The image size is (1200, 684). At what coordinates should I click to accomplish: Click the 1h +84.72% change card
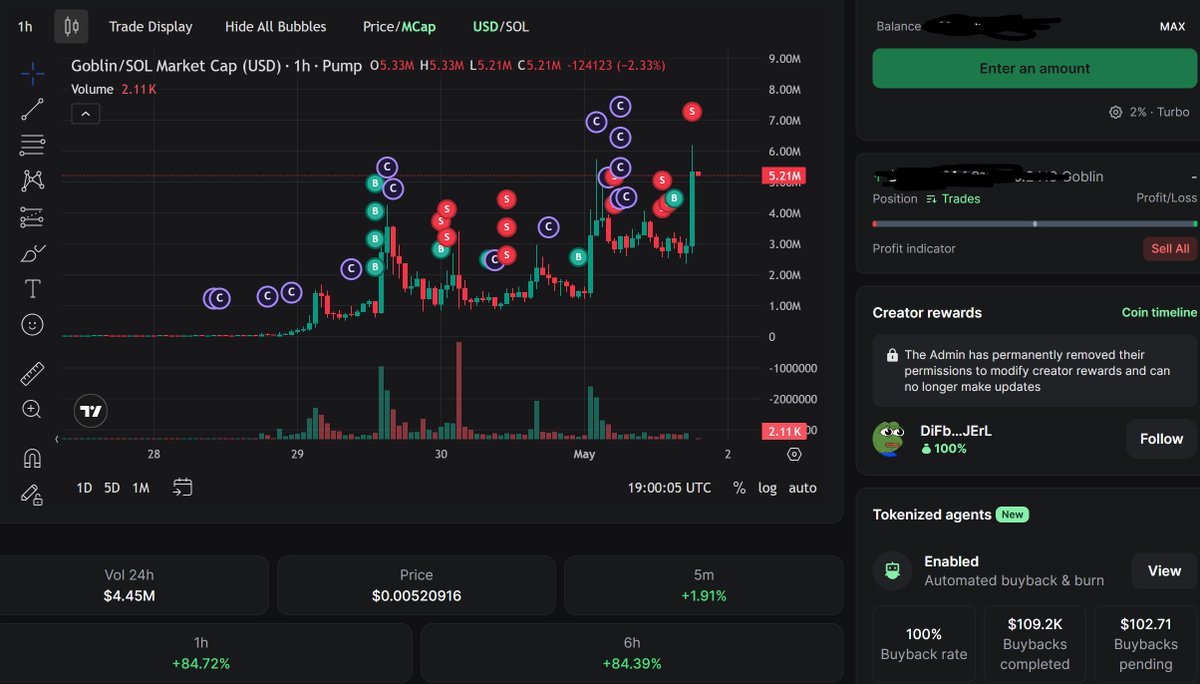tap(205, 653)
